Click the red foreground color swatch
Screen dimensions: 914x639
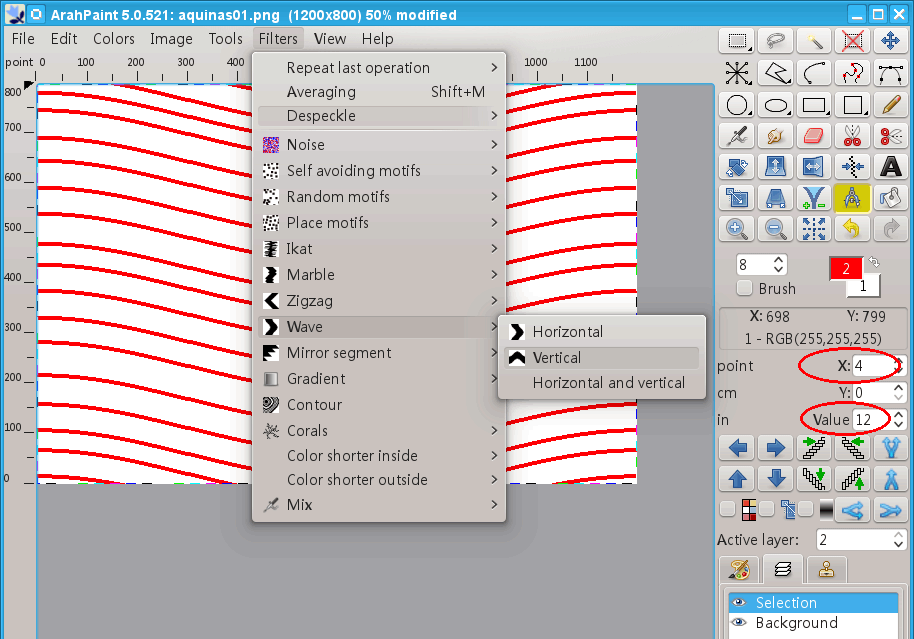[x=844, y=269]
